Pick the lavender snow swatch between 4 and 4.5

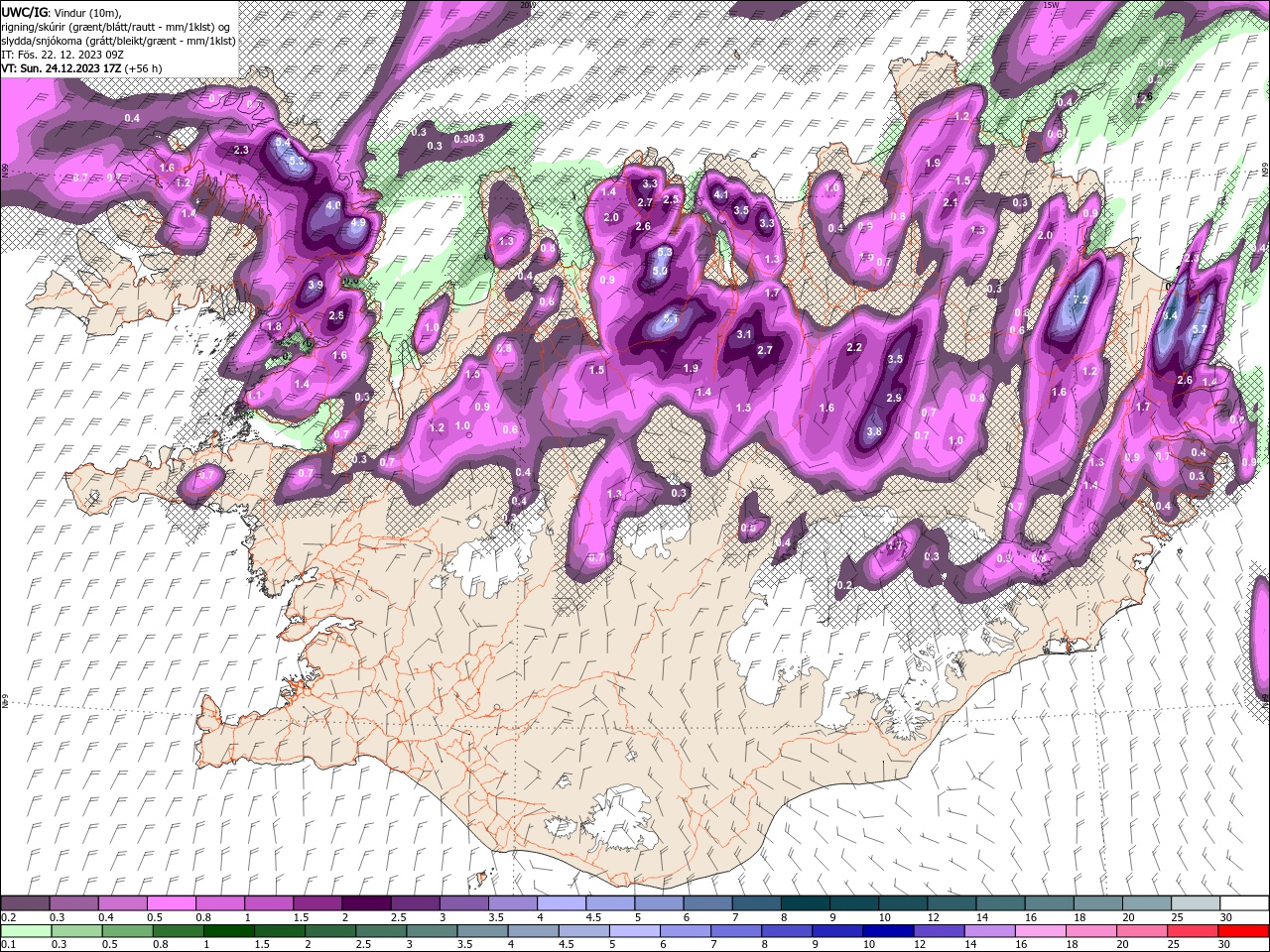click(562, 903)
